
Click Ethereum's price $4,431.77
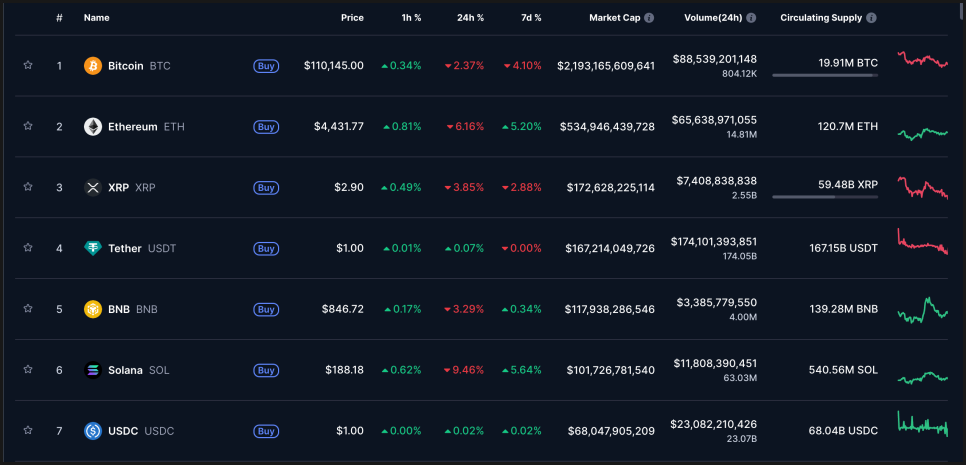pos(339,126)
